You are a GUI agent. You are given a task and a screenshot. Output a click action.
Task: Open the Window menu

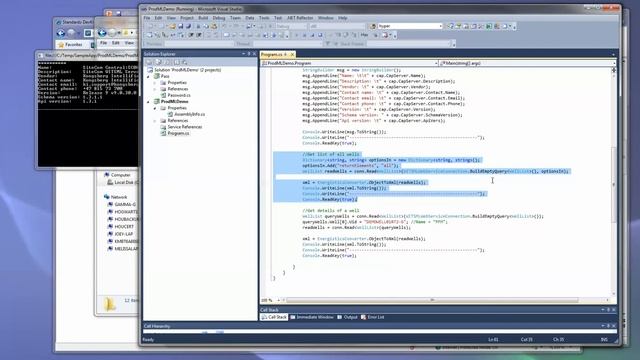[325, 18]
